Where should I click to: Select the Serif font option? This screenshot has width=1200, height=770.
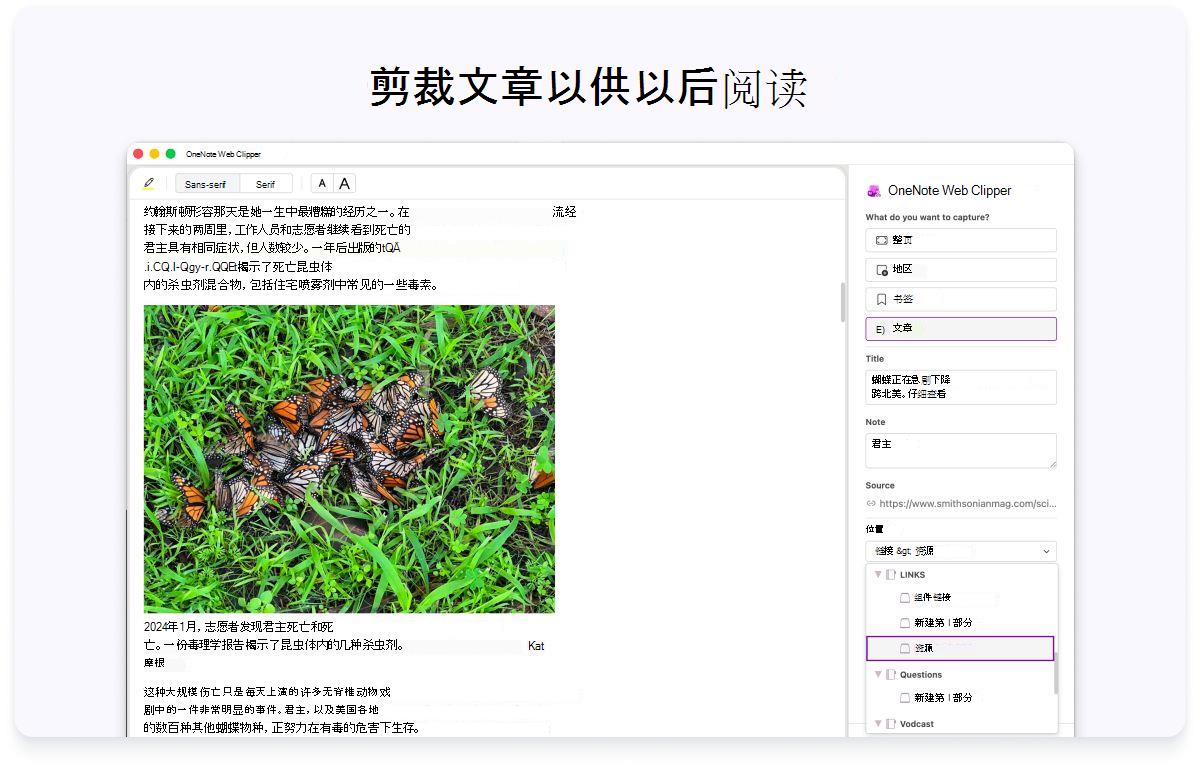[x=265, y=184]
